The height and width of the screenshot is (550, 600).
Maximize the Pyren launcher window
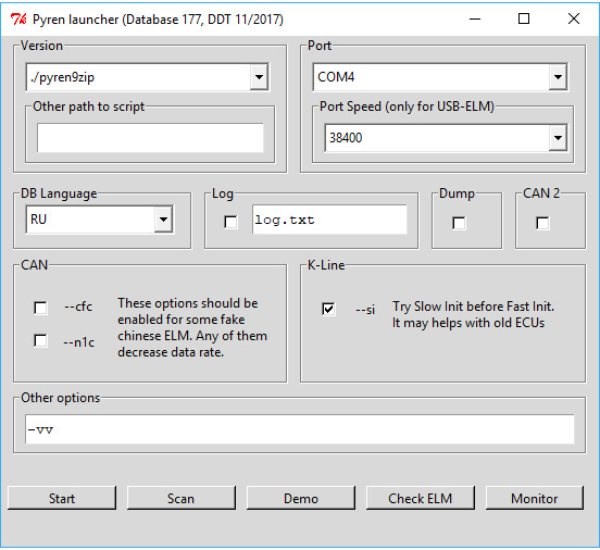524,19
